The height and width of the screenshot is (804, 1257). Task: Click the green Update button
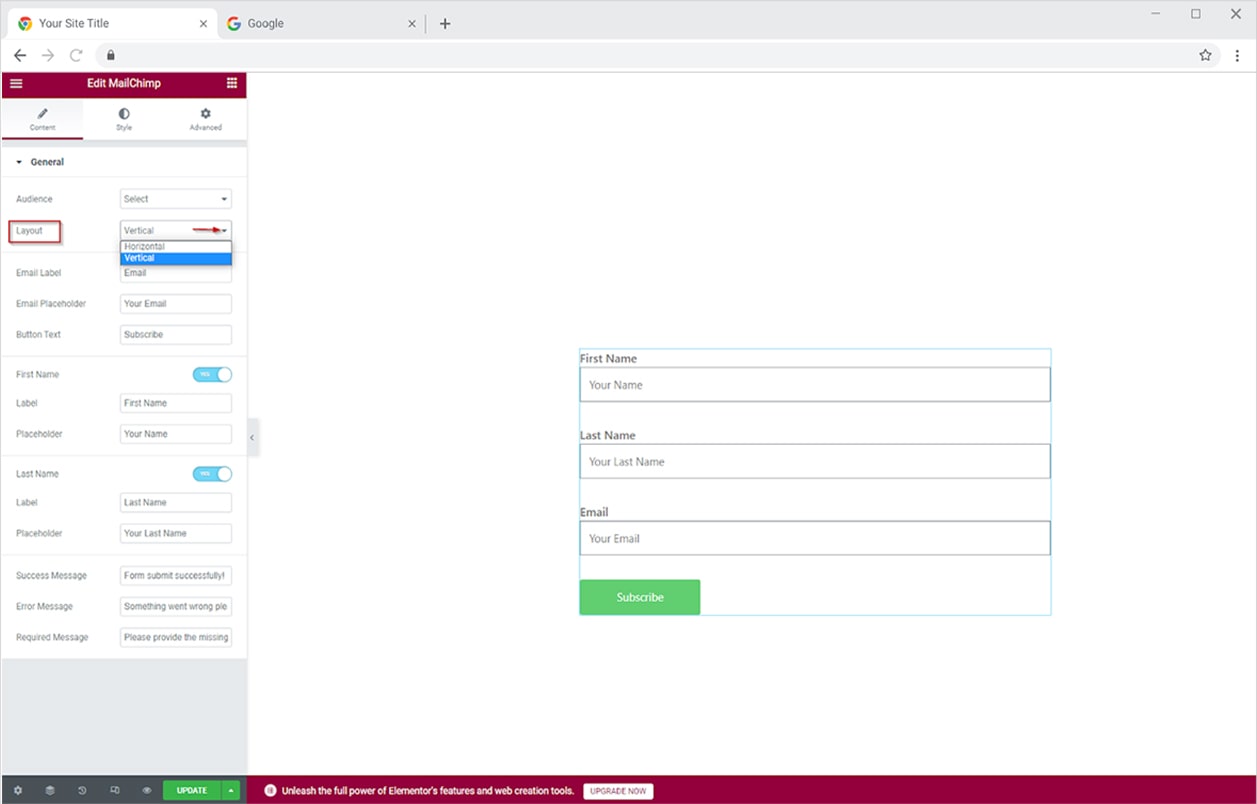[191, 791]
